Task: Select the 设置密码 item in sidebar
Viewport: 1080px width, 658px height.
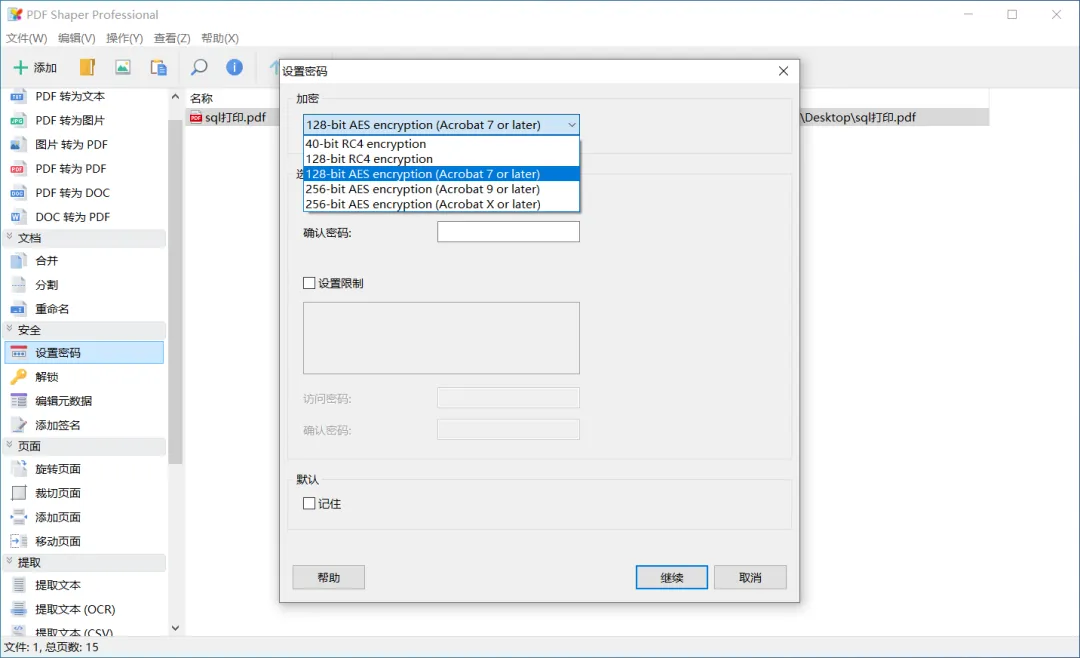Action: tap(84, 353)
